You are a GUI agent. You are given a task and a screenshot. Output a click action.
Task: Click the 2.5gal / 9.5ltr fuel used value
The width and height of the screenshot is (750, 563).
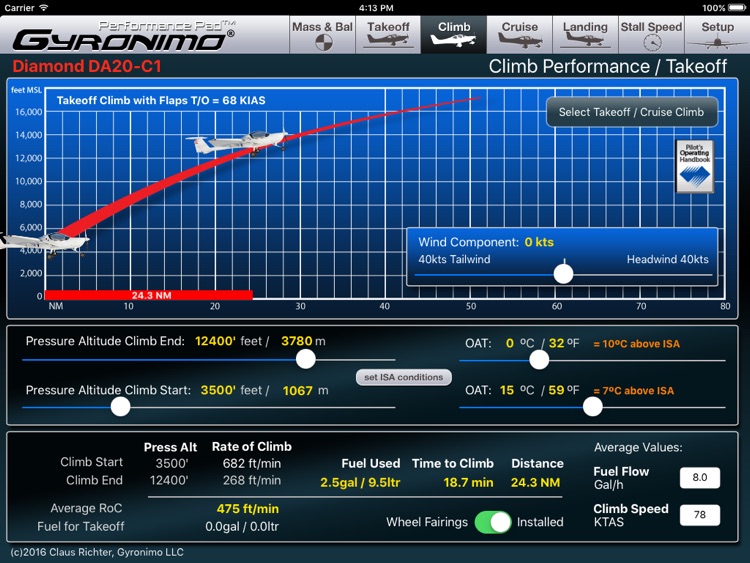pos(360,482)
